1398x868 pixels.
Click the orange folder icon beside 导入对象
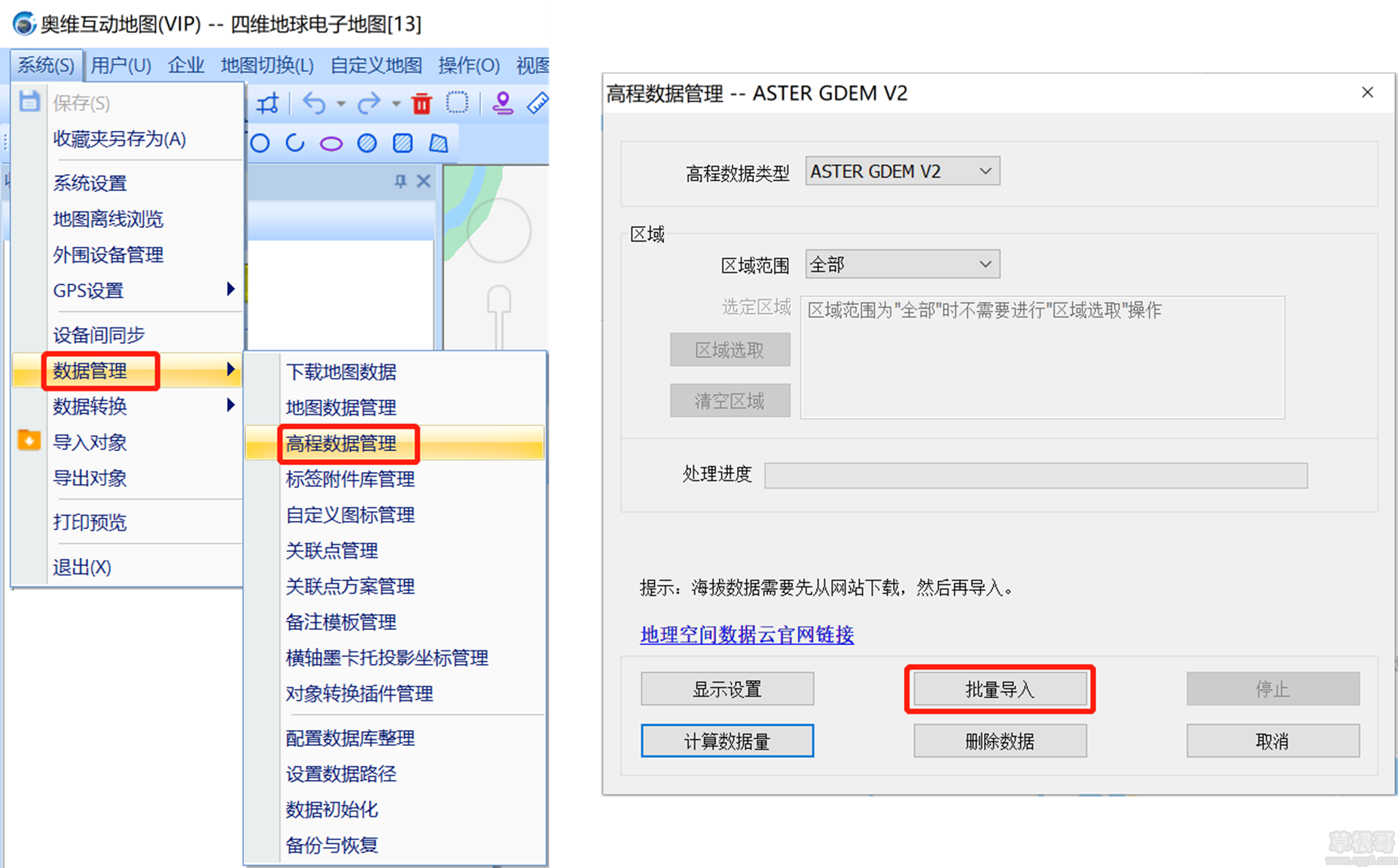click(29, 440)
